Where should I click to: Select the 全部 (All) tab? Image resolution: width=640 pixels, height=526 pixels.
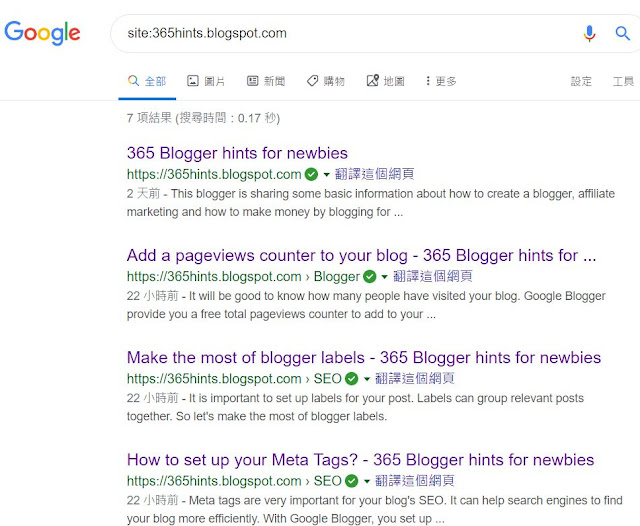147,81
